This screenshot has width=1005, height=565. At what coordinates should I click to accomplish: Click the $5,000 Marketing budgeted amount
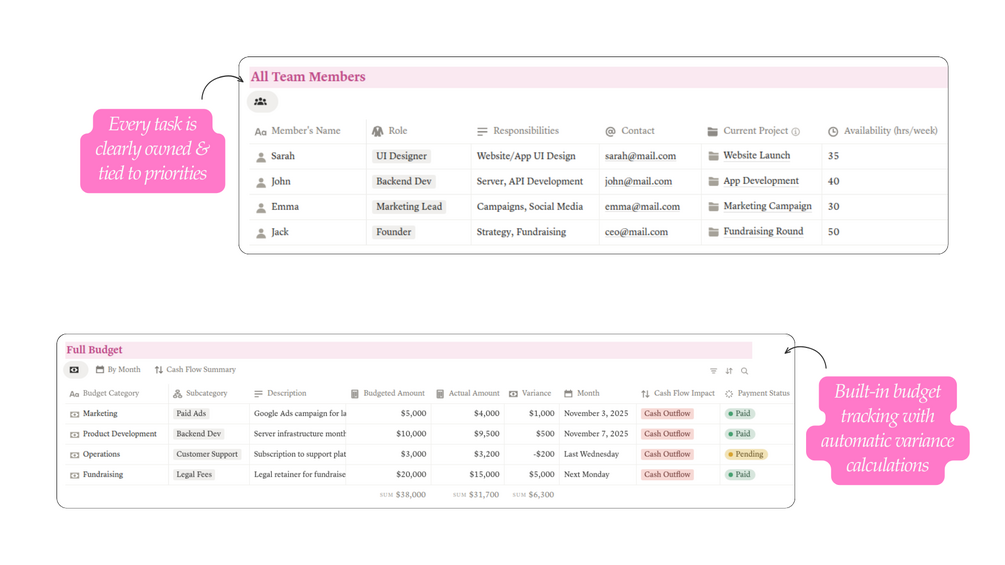[x=413, y=414]
